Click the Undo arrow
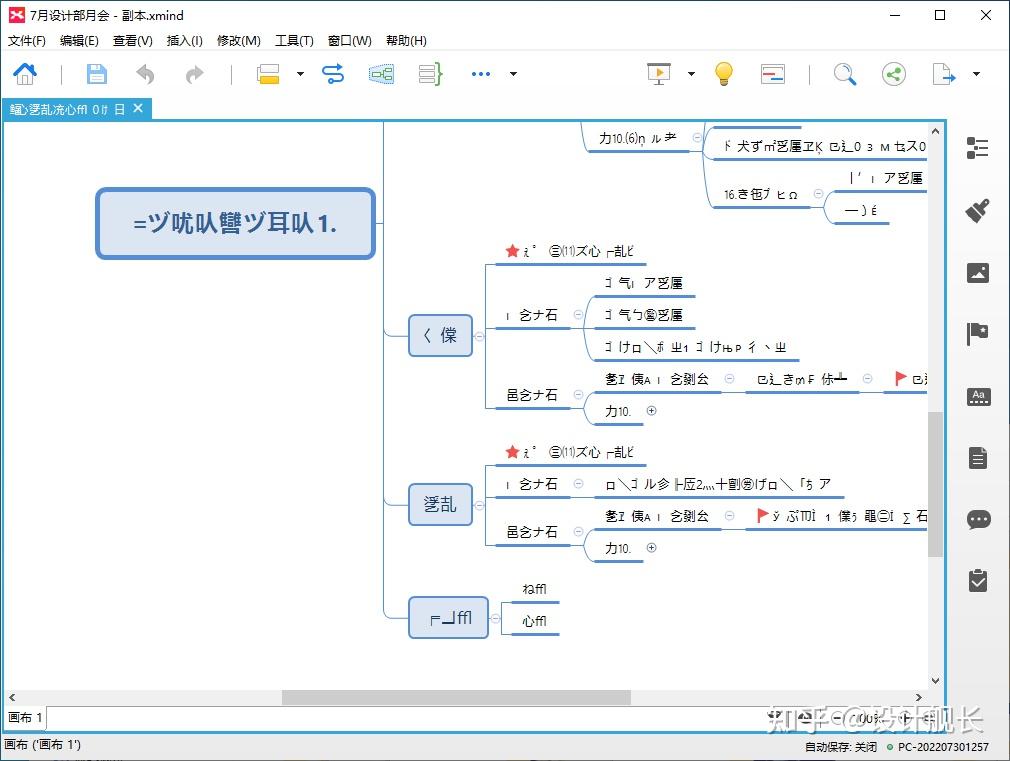The width and height of the screenshot is (1010, 761). click(144, 74)
